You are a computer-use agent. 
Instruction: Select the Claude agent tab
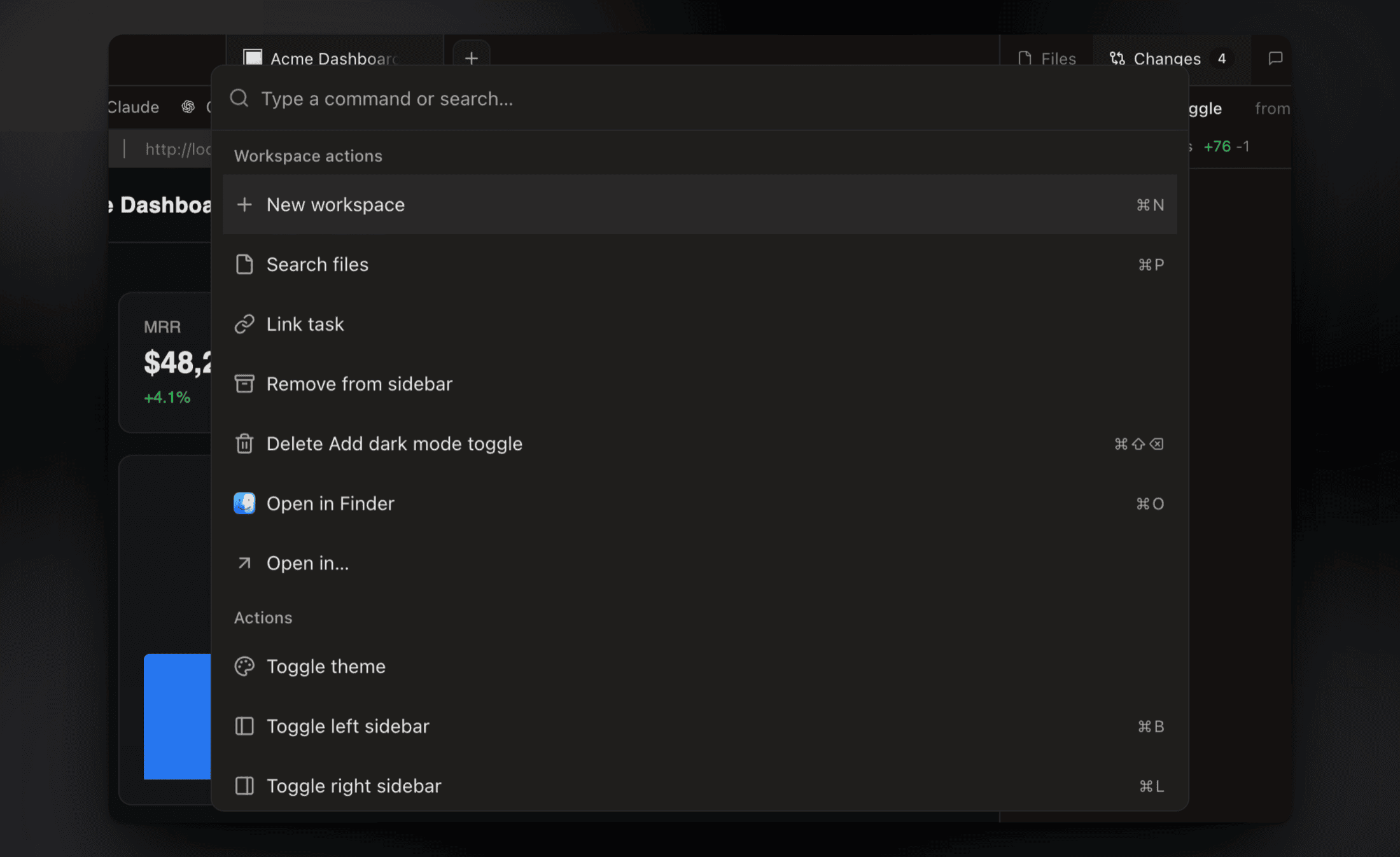tap(134, 107)
